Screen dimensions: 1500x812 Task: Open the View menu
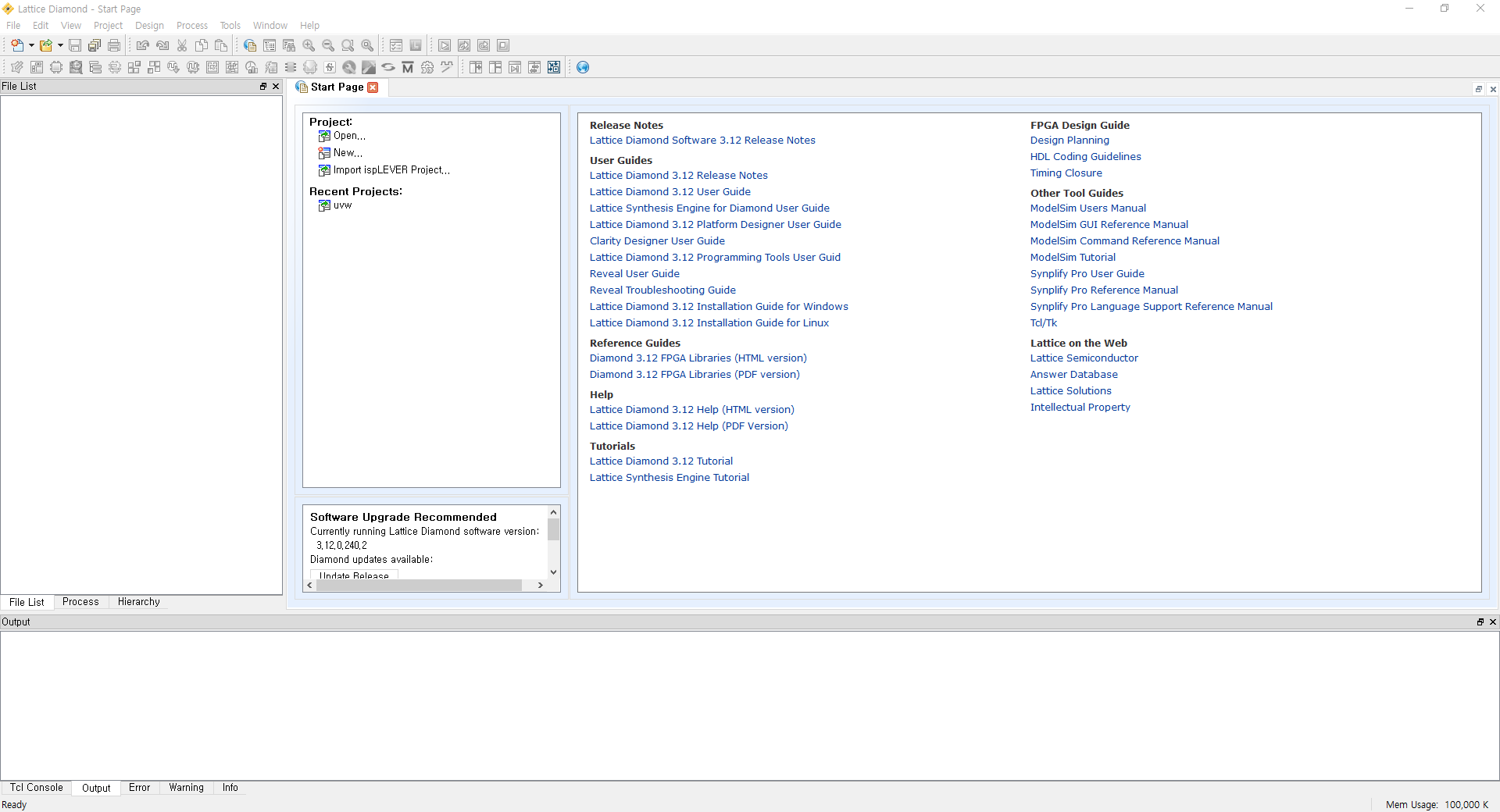point(71,26)
